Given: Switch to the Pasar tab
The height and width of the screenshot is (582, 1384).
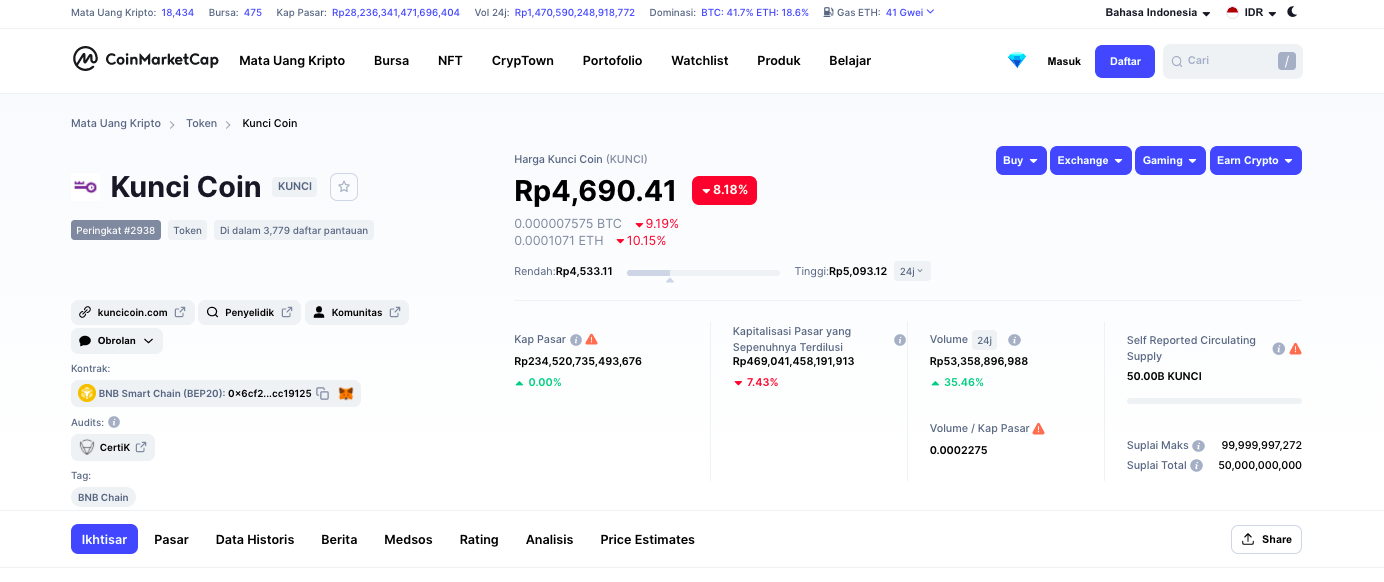Looking at the screenshot, I should coord(171,539).
